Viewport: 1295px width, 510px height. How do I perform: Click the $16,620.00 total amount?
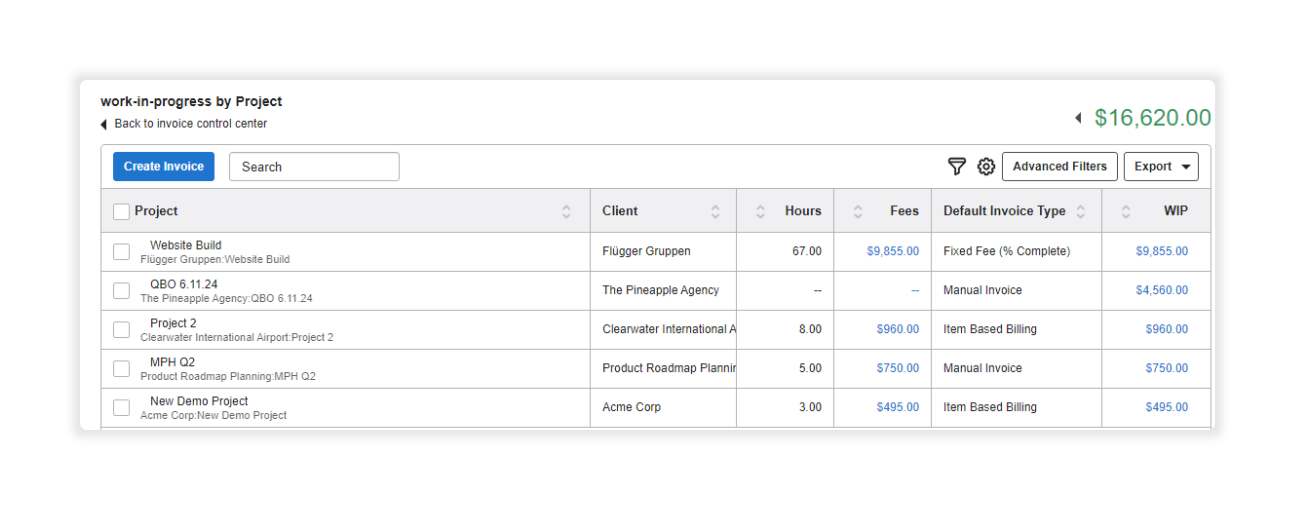1153,118
